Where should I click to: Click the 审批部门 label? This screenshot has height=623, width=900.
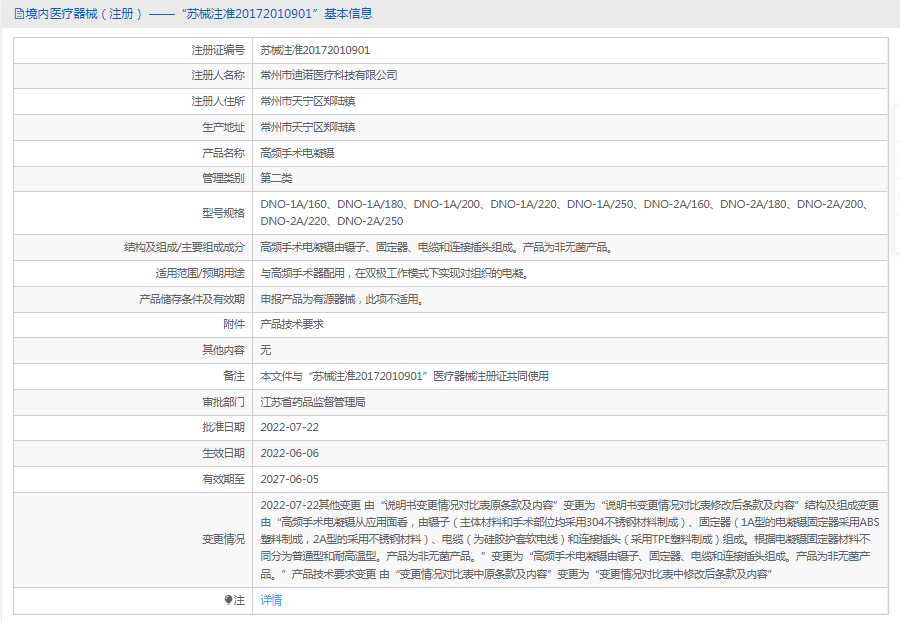click(x=223, y=403)
